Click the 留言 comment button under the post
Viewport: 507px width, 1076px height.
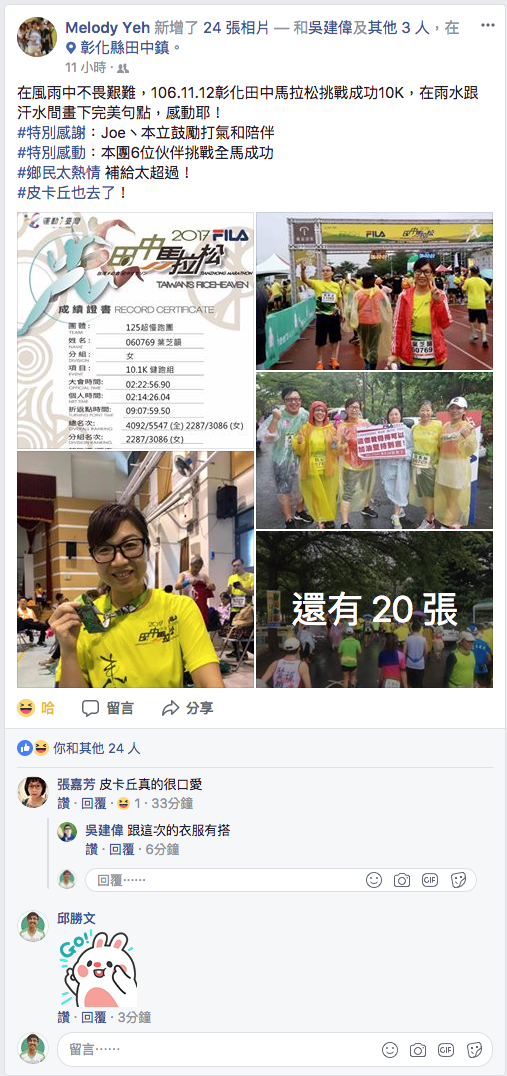point(108,708)
